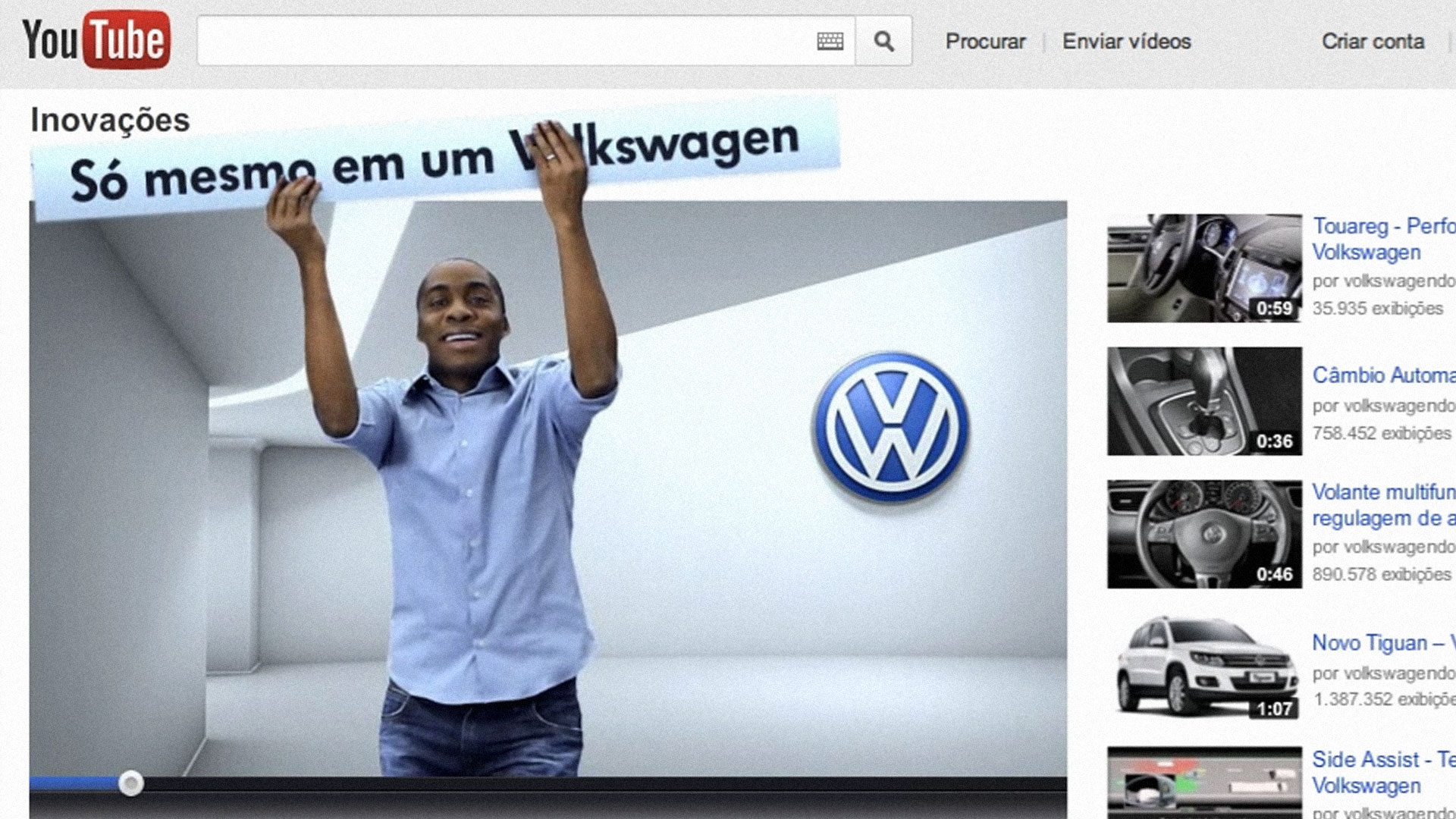This screenshot has height=819, width=1456.
Task: Open the Câmbio Automático title link
Action: pos(1384,375)
